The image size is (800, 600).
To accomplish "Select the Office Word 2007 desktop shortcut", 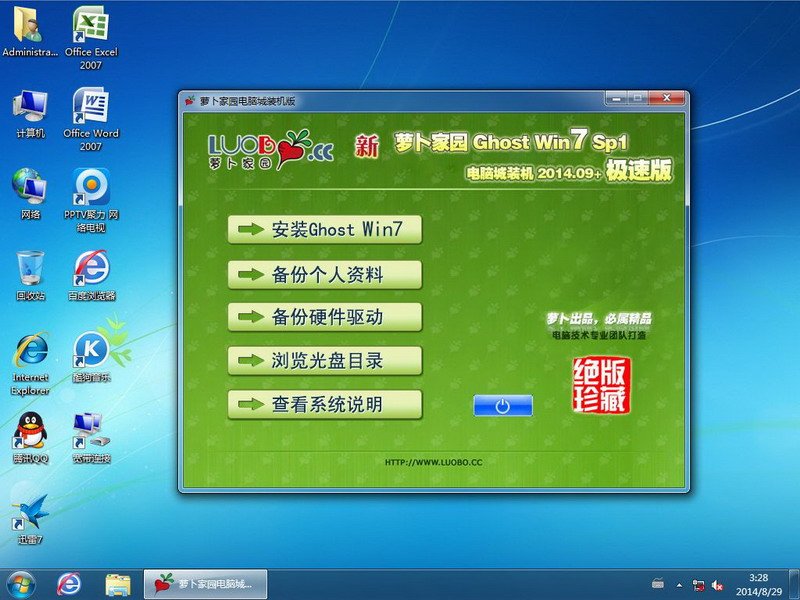I will pyautogui.click(x=91, y=118).
